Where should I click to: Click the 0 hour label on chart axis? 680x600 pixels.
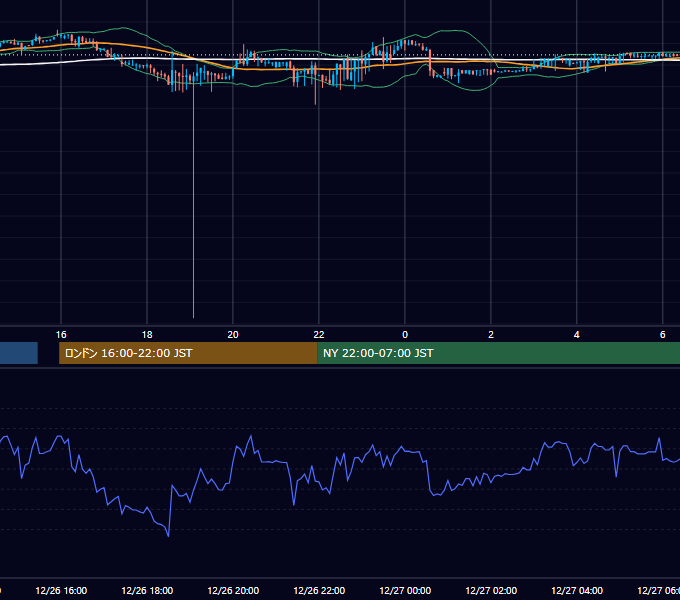pos(405,335)
